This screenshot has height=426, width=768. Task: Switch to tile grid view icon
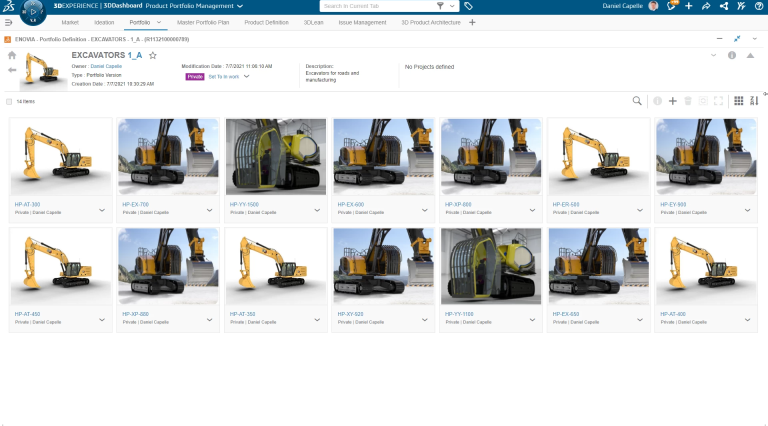(x=738, y=101)
